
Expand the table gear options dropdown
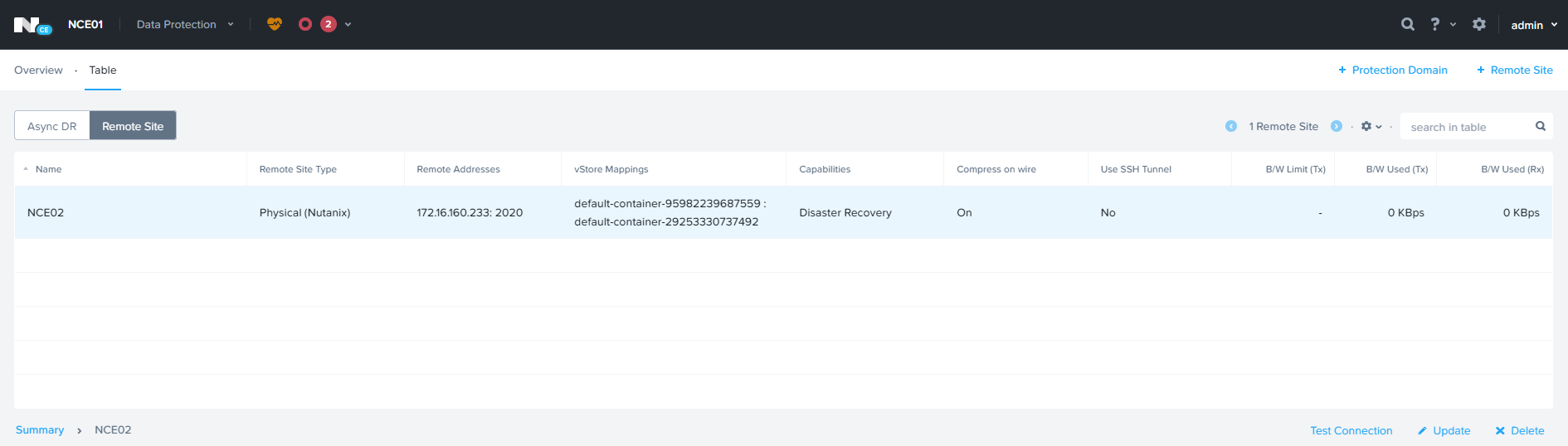point(1371,126)
